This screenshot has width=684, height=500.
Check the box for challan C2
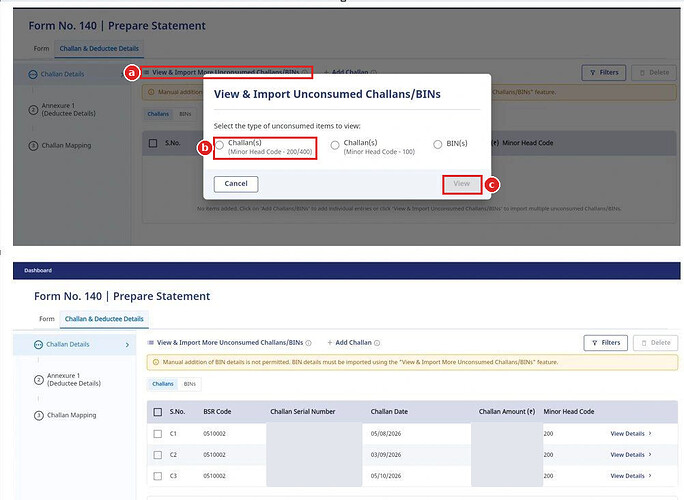tap(158, 455)
